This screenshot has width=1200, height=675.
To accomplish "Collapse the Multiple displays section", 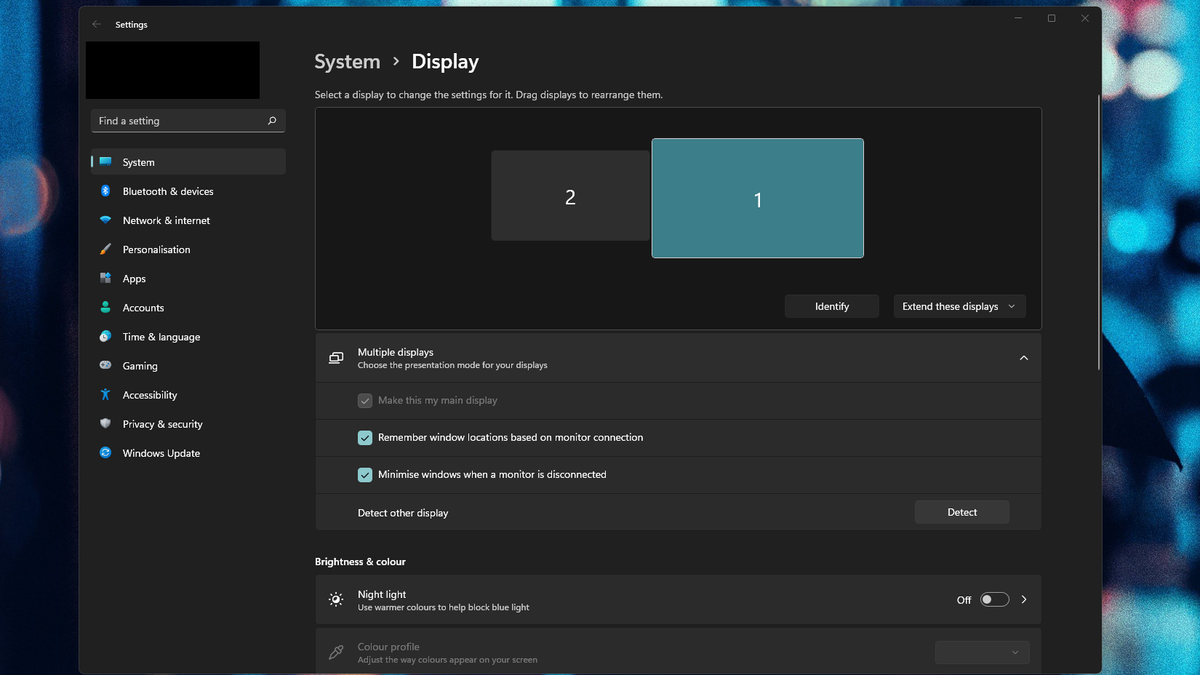I will (1023, 358).
